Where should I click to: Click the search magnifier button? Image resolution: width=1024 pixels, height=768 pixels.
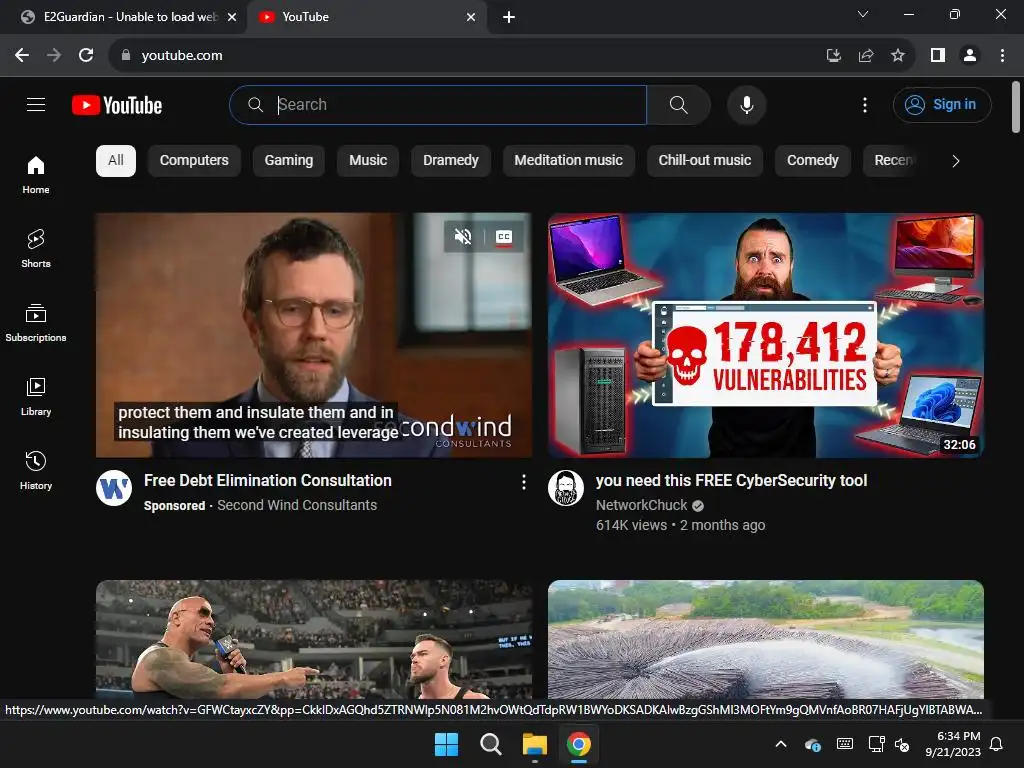coord(679,104)
